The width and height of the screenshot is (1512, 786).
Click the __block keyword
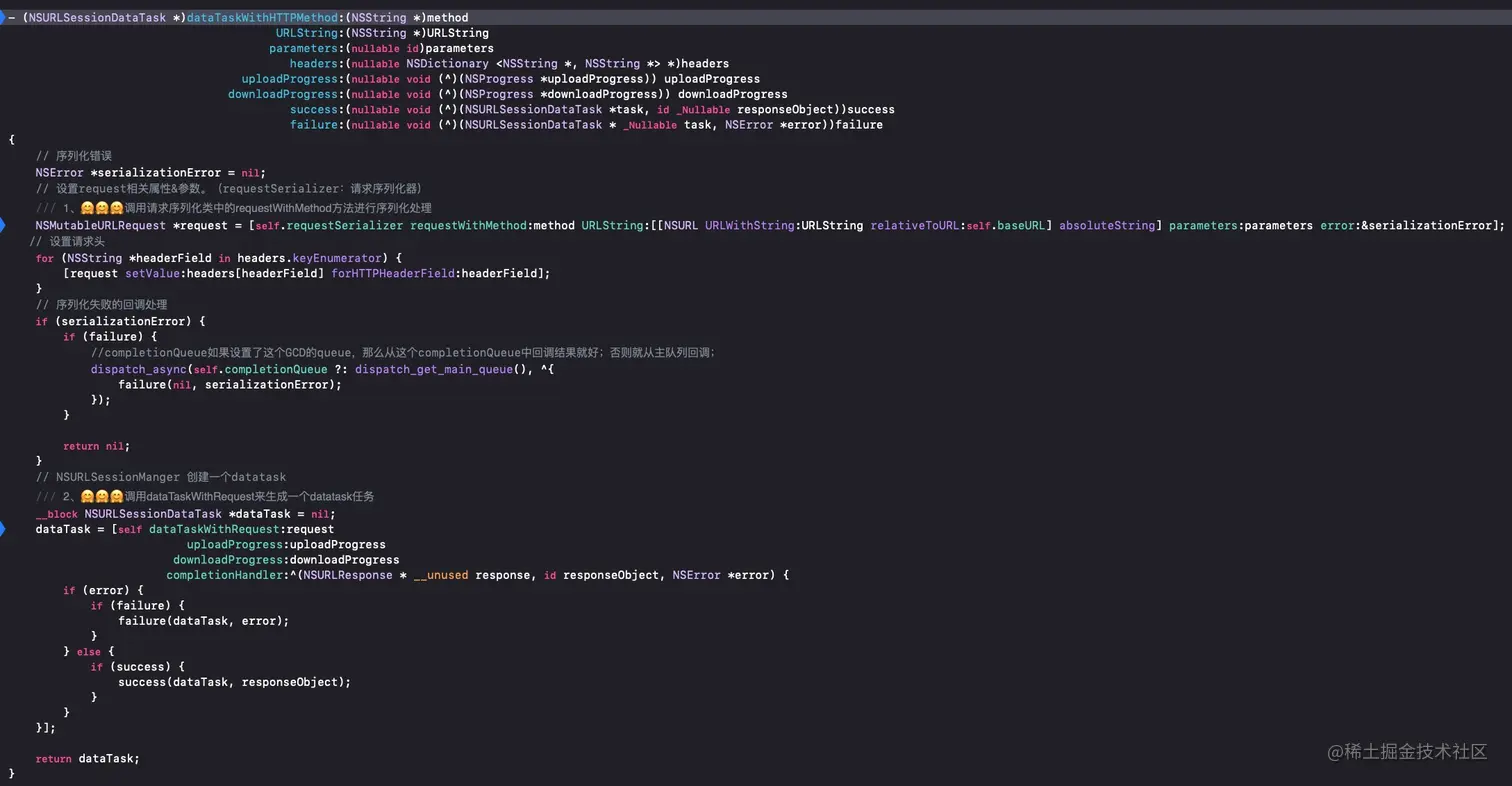coord(56,514)
